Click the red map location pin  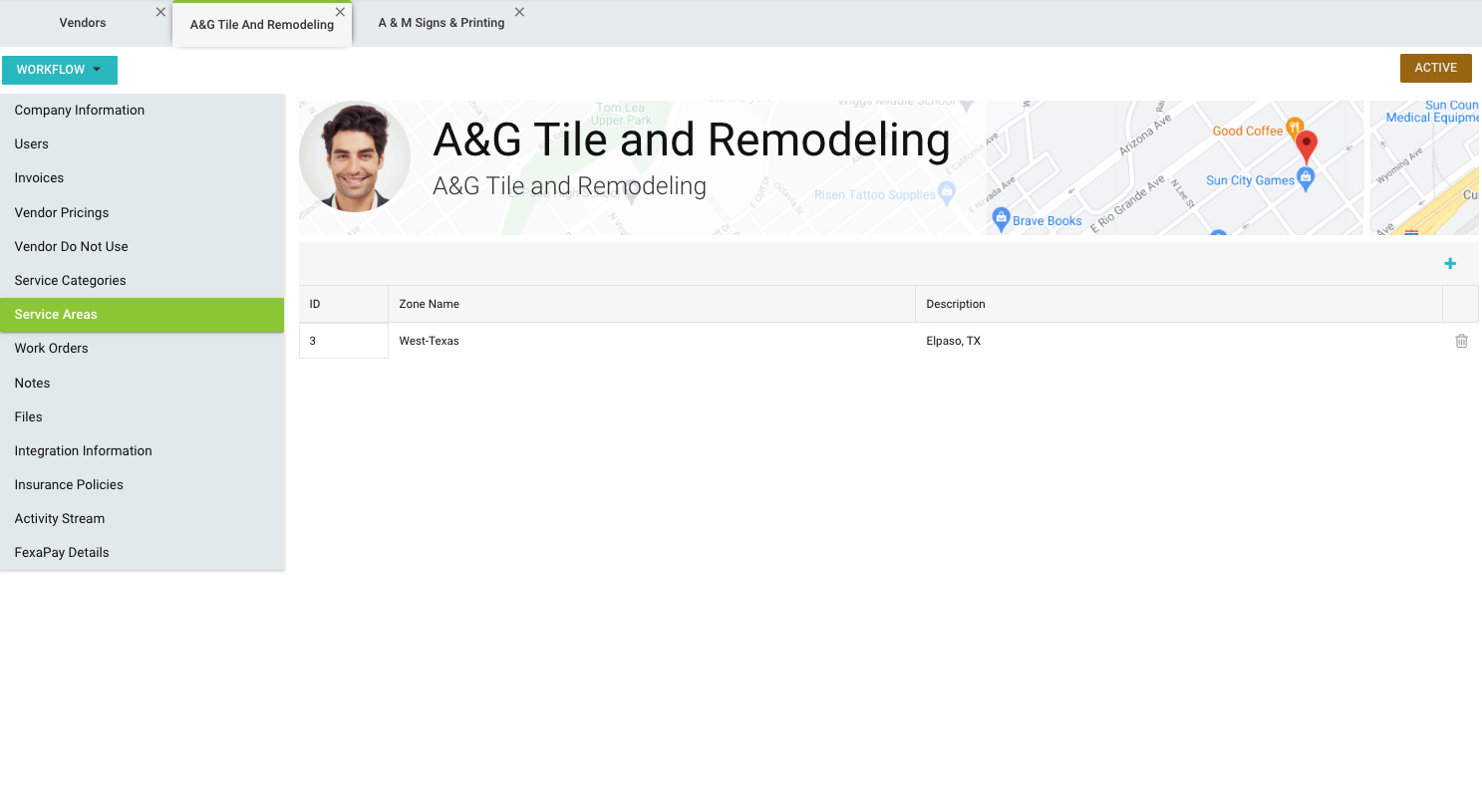[x=1306, y=145]
